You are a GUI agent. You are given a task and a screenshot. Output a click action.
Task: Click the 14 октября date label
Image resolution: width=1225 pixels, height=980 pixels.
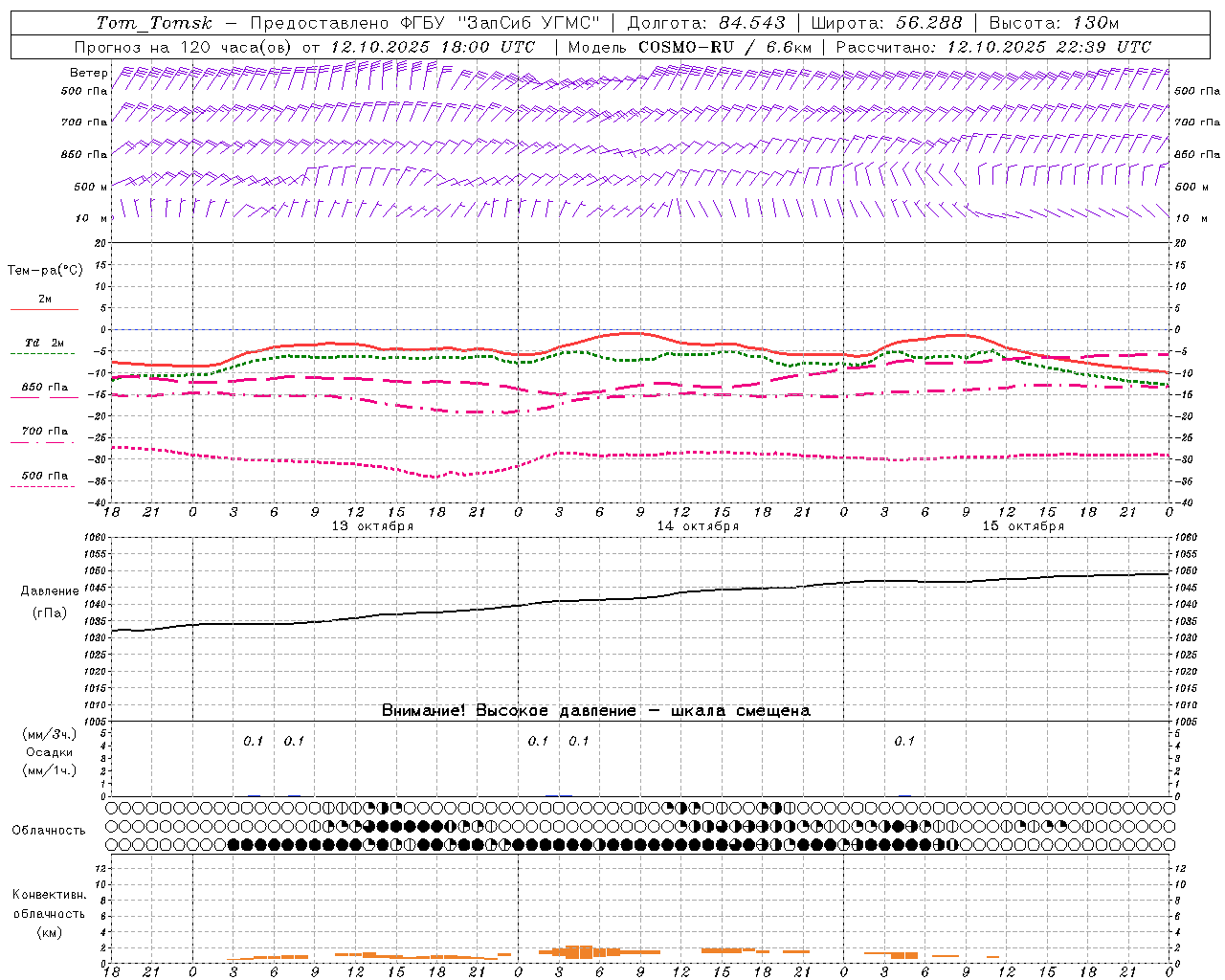pos(698,526)
